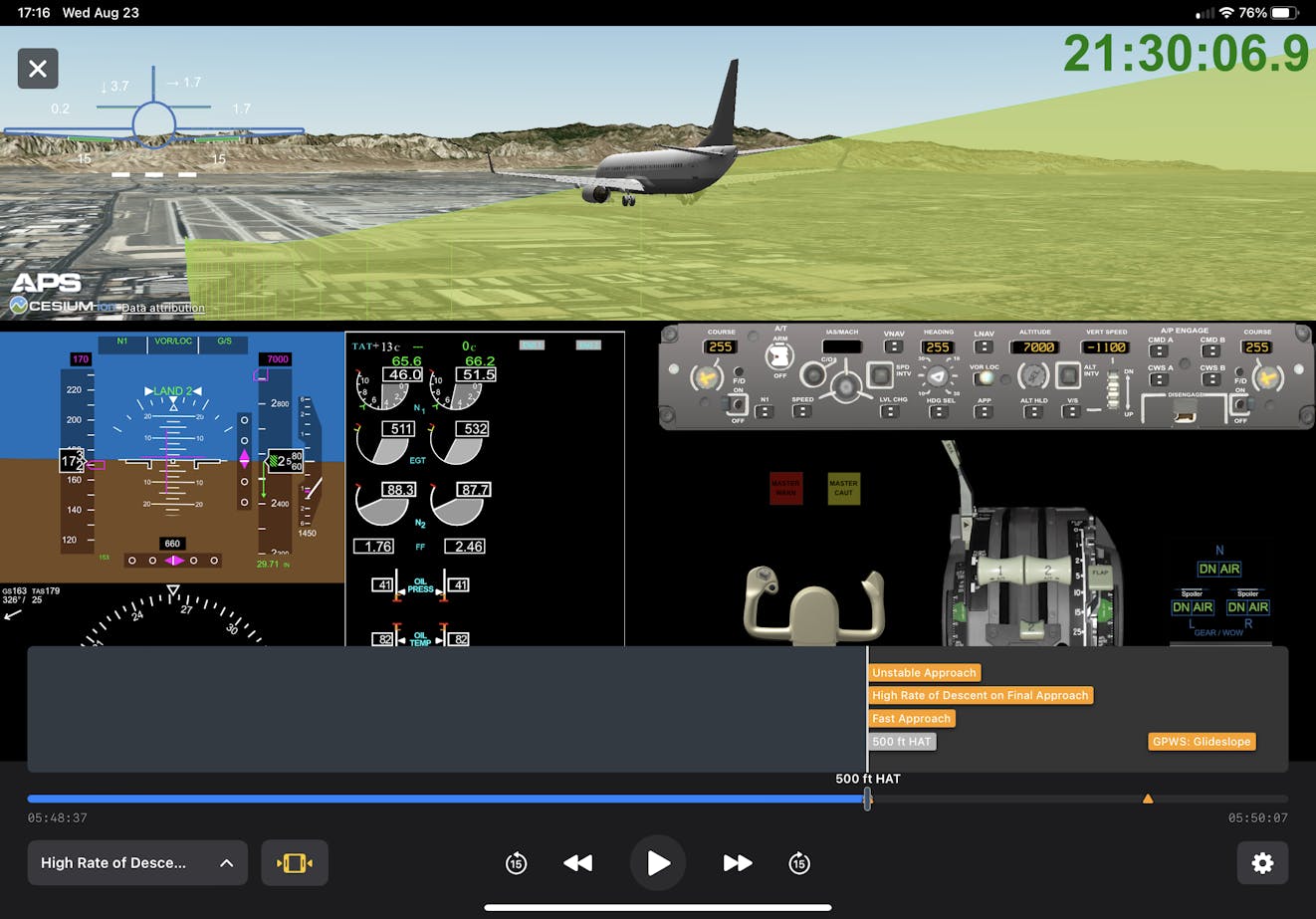The width and height of the screenshot is (1316, 919).
Task: Open the playback settings gear
Action: [1262, 862]
